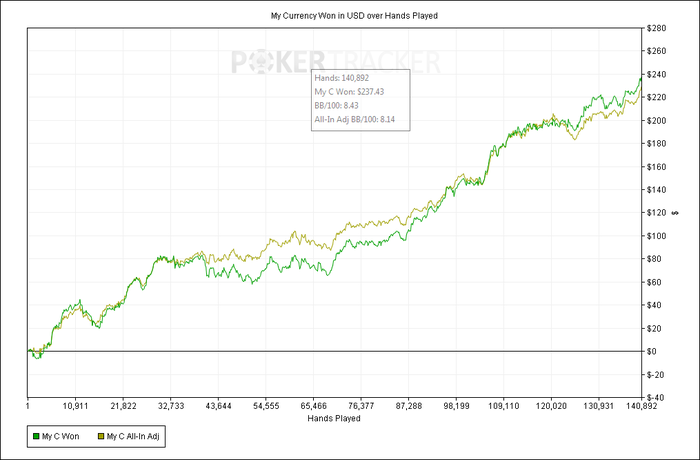Click tooltip line BB/100: 8.43

point(336,106)
